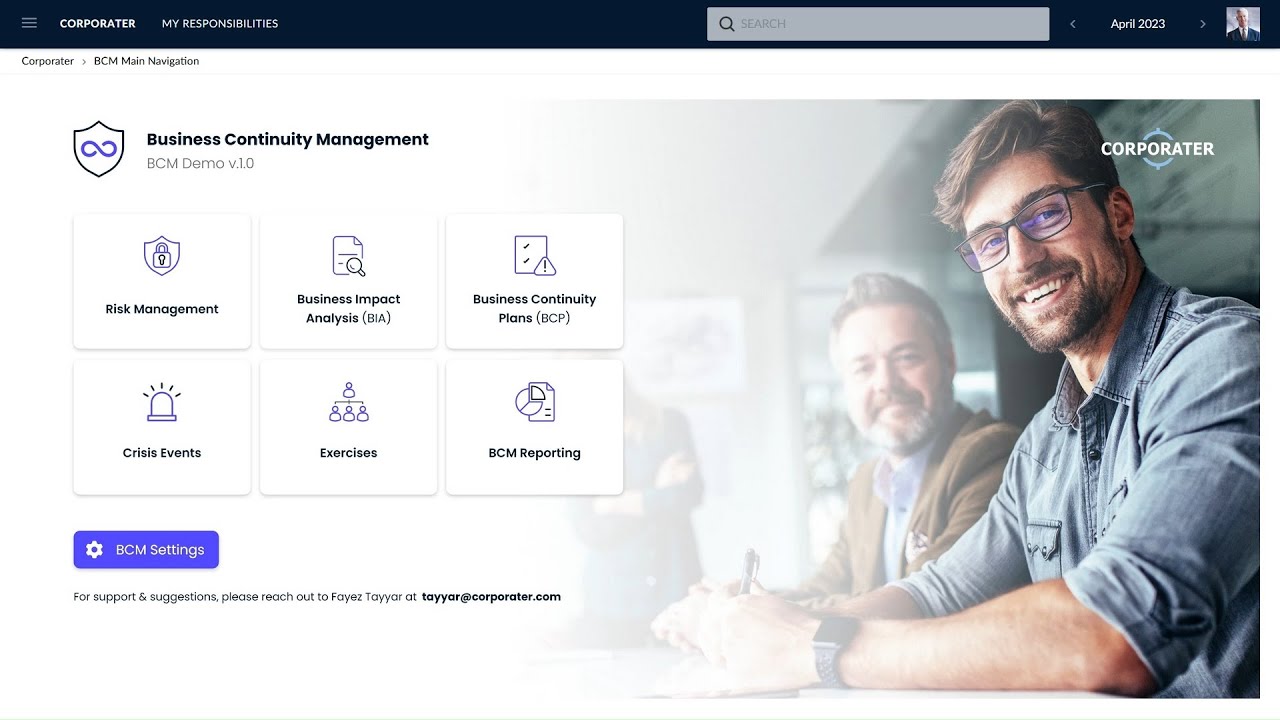
Task: Open the search magnifier in the top bar
Action: coord(727,23)
